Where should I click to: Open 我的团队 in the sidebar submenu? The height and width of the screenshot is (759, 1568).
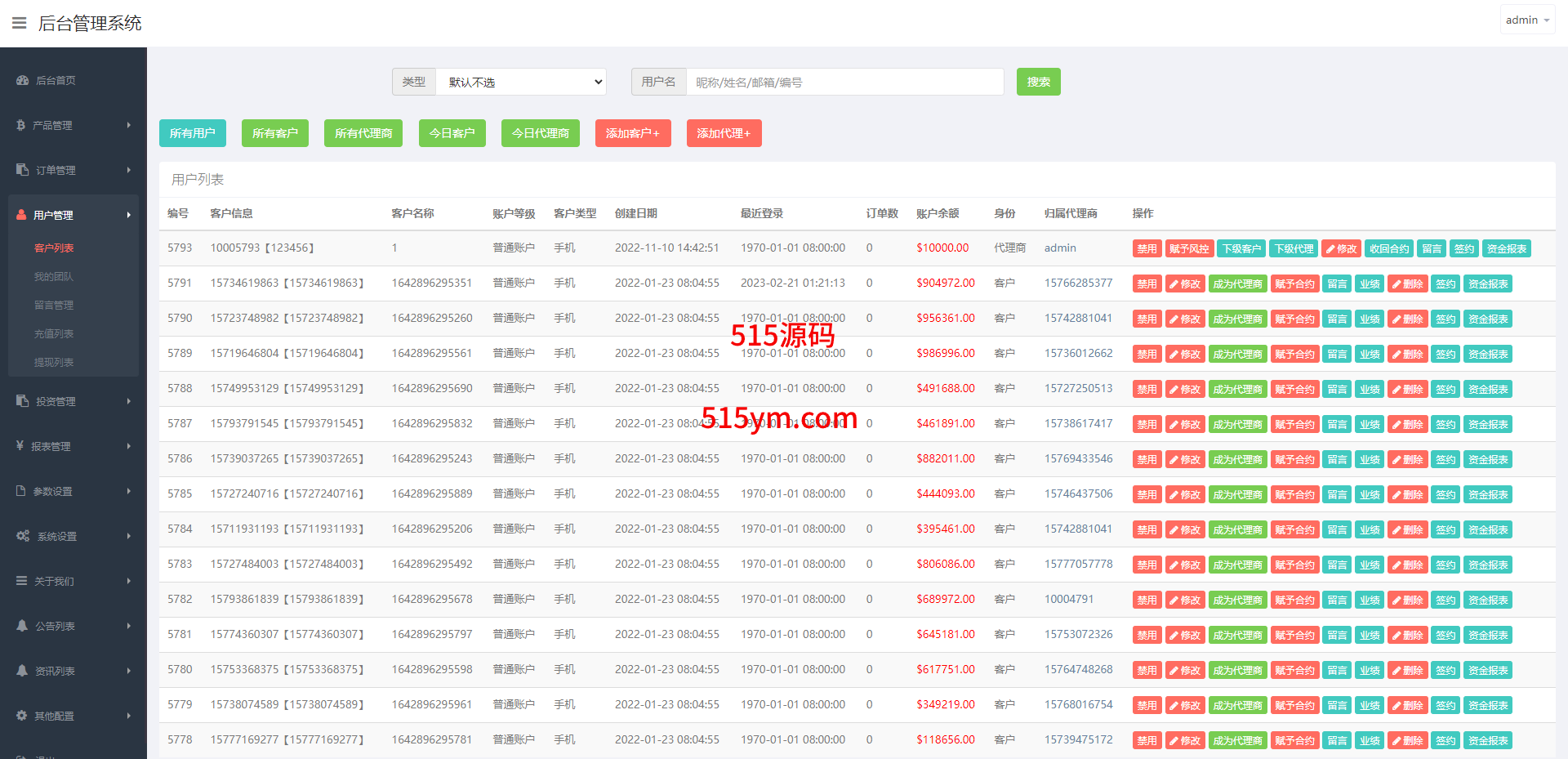click(x=54, y=276)
